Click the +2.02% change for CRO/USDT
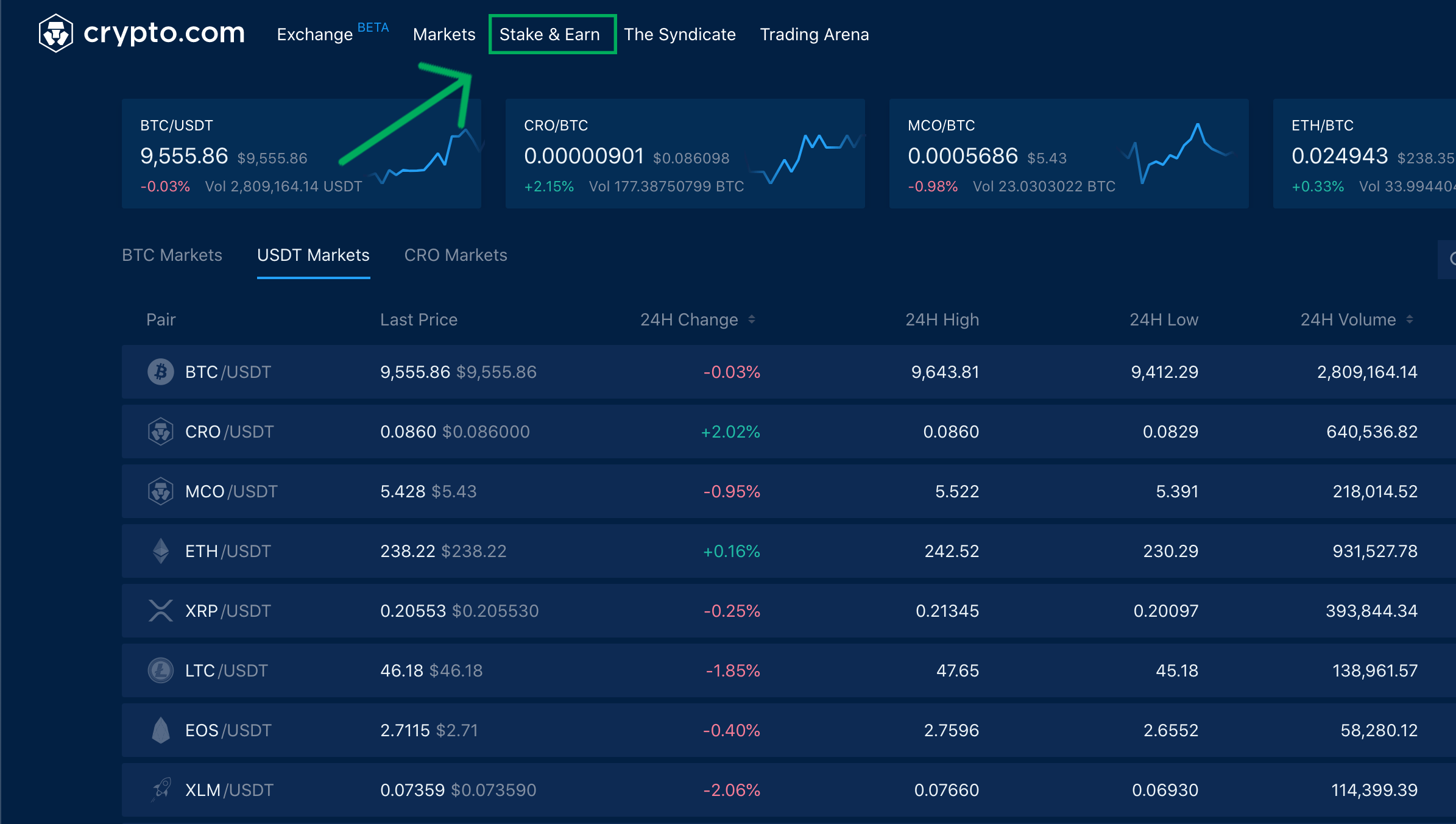 pyautogui.click(x=730, y=432)
